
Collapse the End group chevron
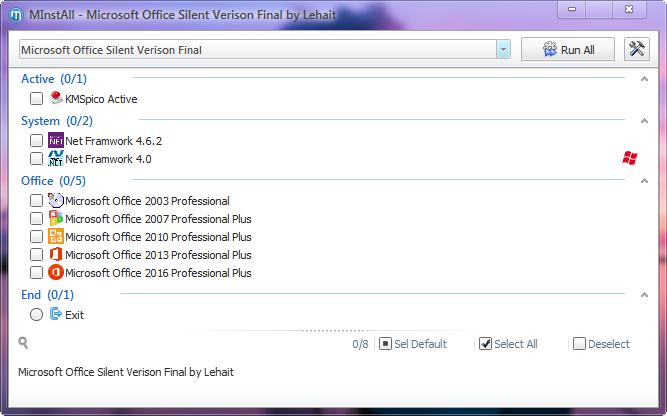point(644,295)
